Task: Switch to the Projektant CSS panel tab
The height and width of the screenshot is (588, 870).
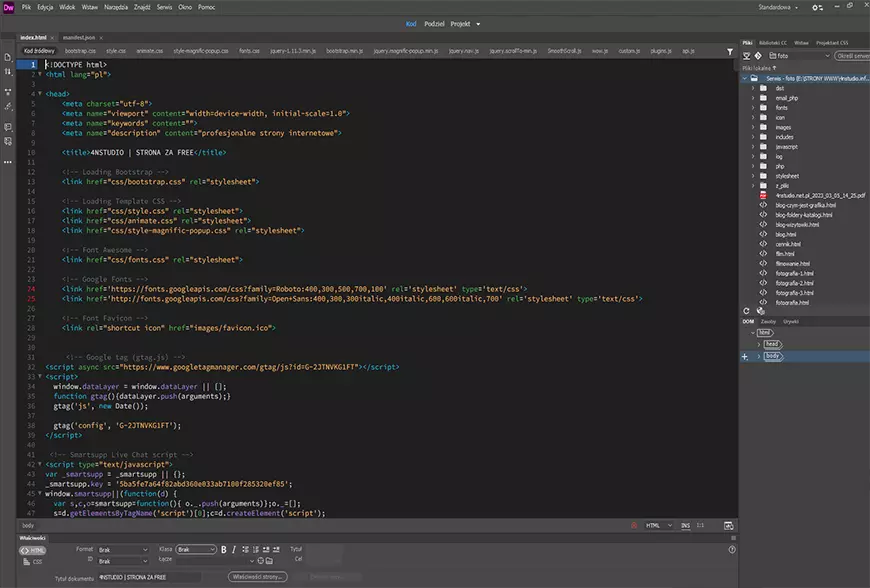Action: 832,43
